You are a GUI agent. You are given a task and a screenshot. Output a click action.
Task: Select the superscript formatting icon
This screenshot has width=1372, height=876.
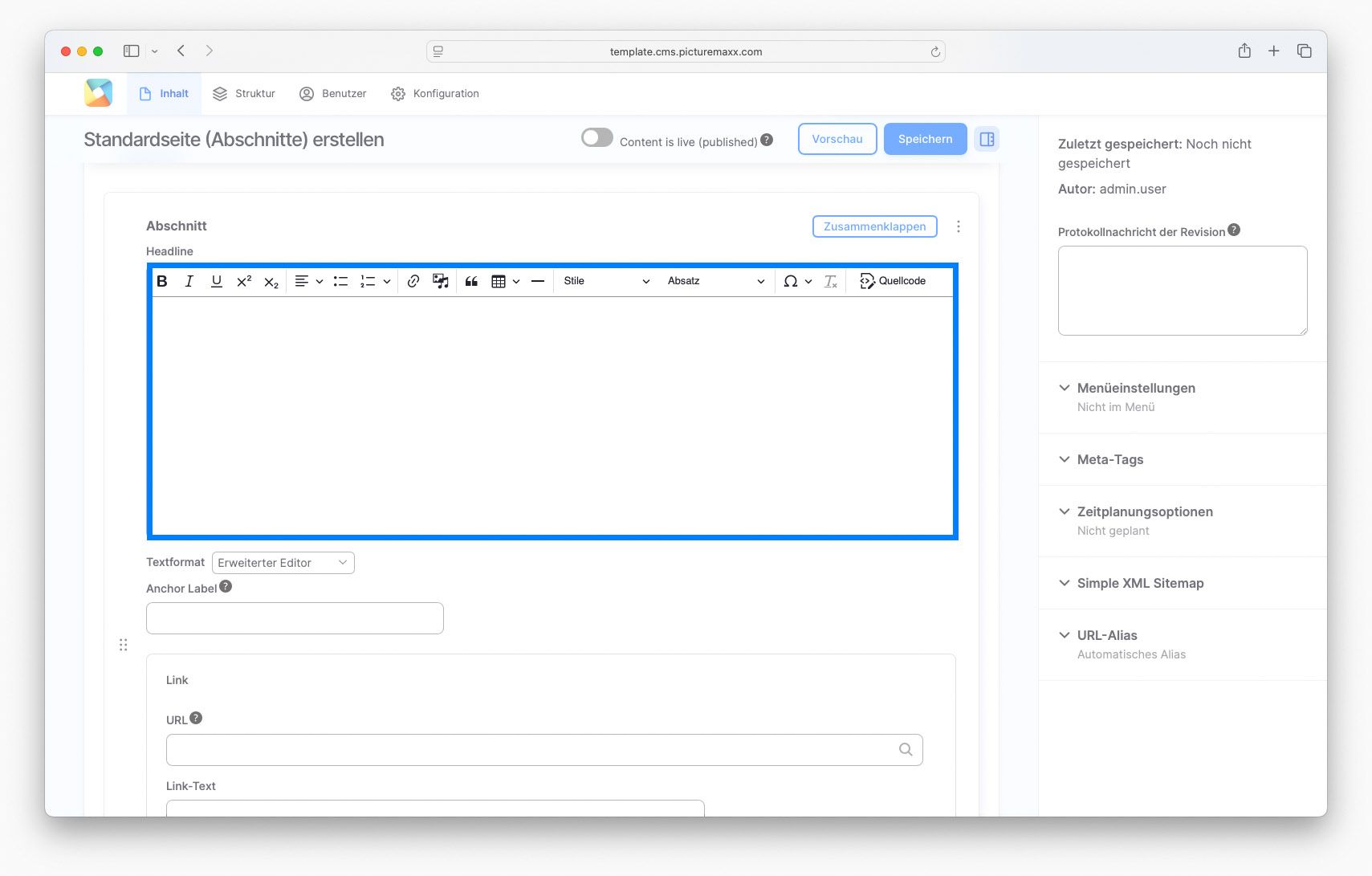coord(244,281)
